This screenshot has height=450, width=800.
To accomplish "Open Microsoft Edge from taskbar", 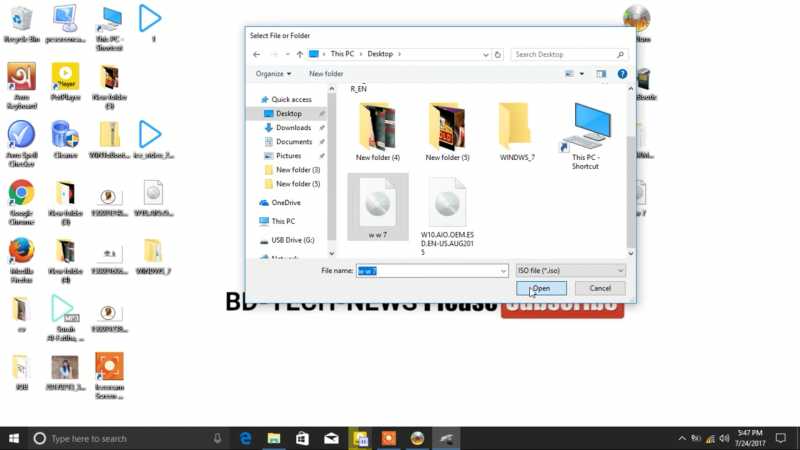I will tap(245, 438).
